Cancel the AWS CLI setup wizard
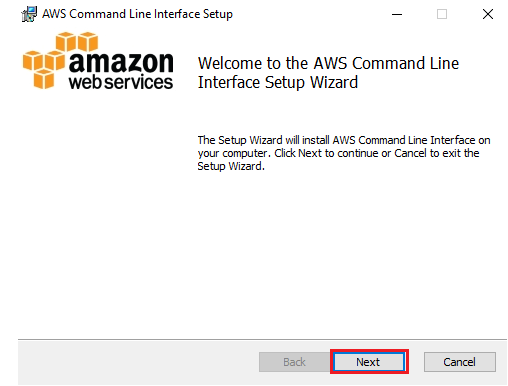 460,362
